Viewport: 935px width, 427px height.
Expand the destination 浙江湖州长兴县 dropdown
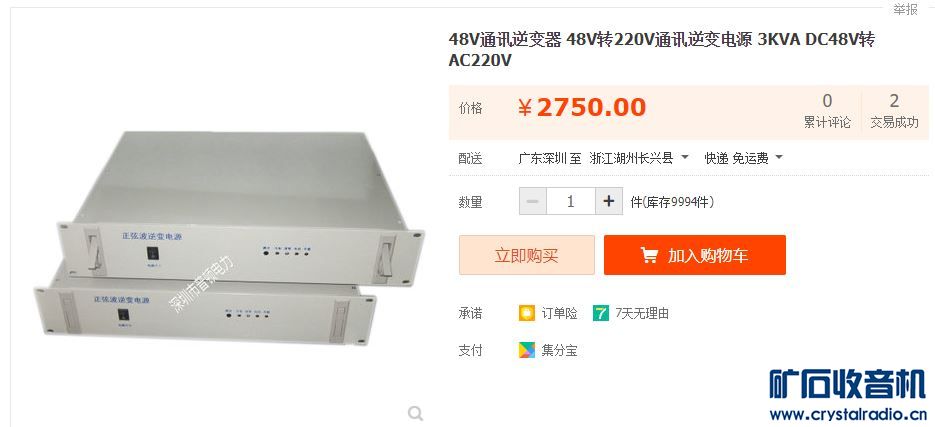(639, 158)
